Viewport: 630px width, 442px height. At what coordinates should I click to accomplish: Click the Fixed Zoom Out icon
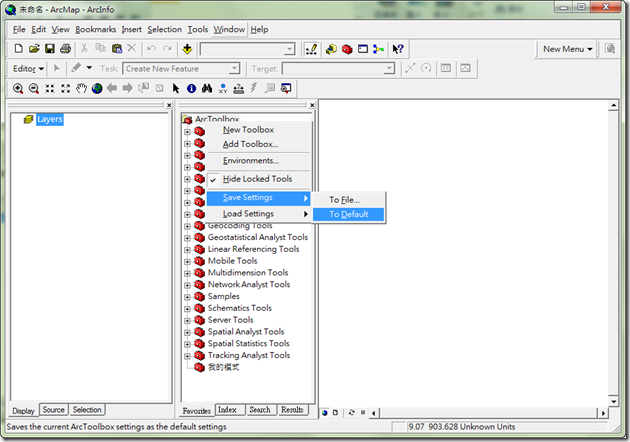tap(65, 88)
